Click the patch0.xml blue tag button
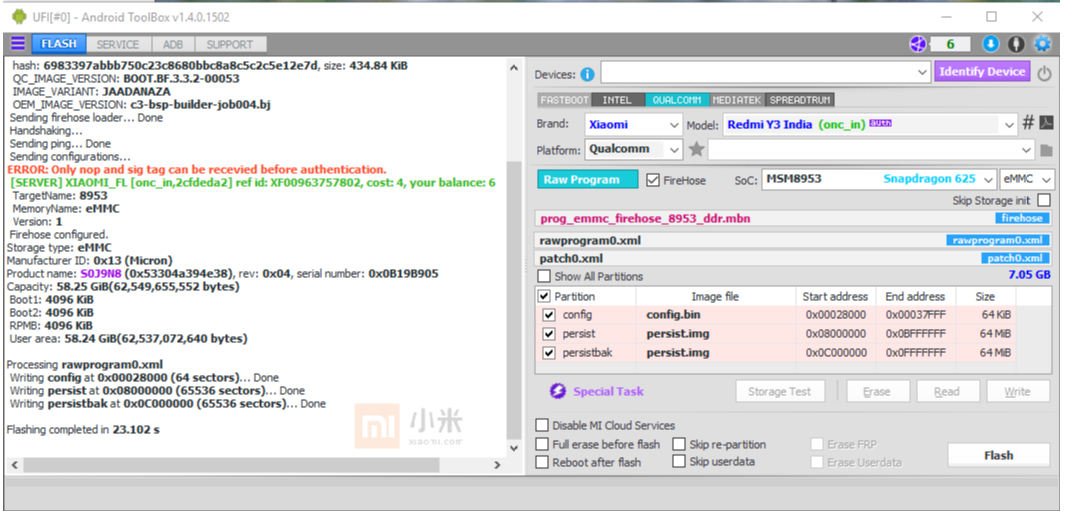Viewport: 1069px width, 519px height. click(1016, 258)
